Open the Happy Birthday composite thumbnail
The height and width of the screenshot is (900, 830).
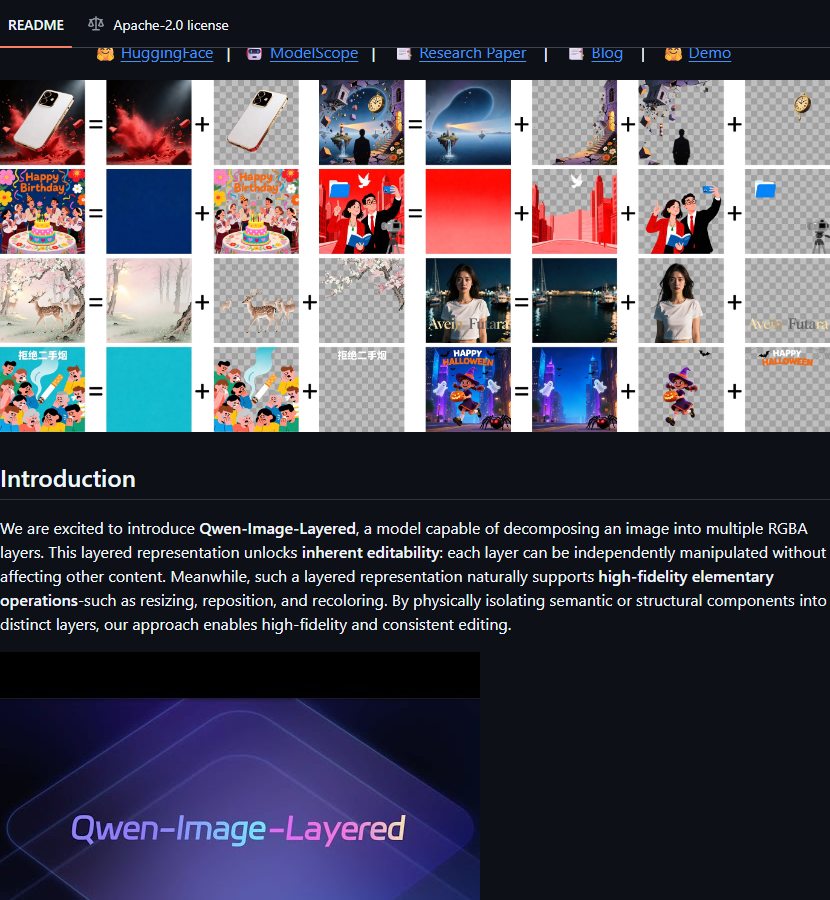click(42, 211)
